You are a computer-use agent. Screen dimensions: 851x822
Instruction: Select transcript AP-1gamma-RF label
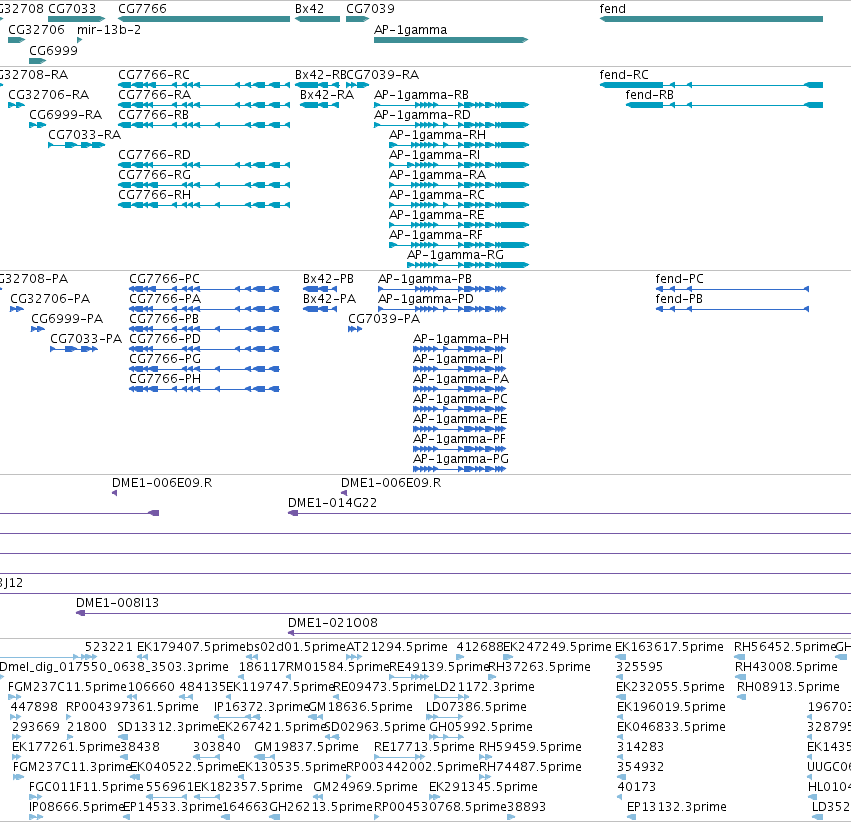pos(436,235)
